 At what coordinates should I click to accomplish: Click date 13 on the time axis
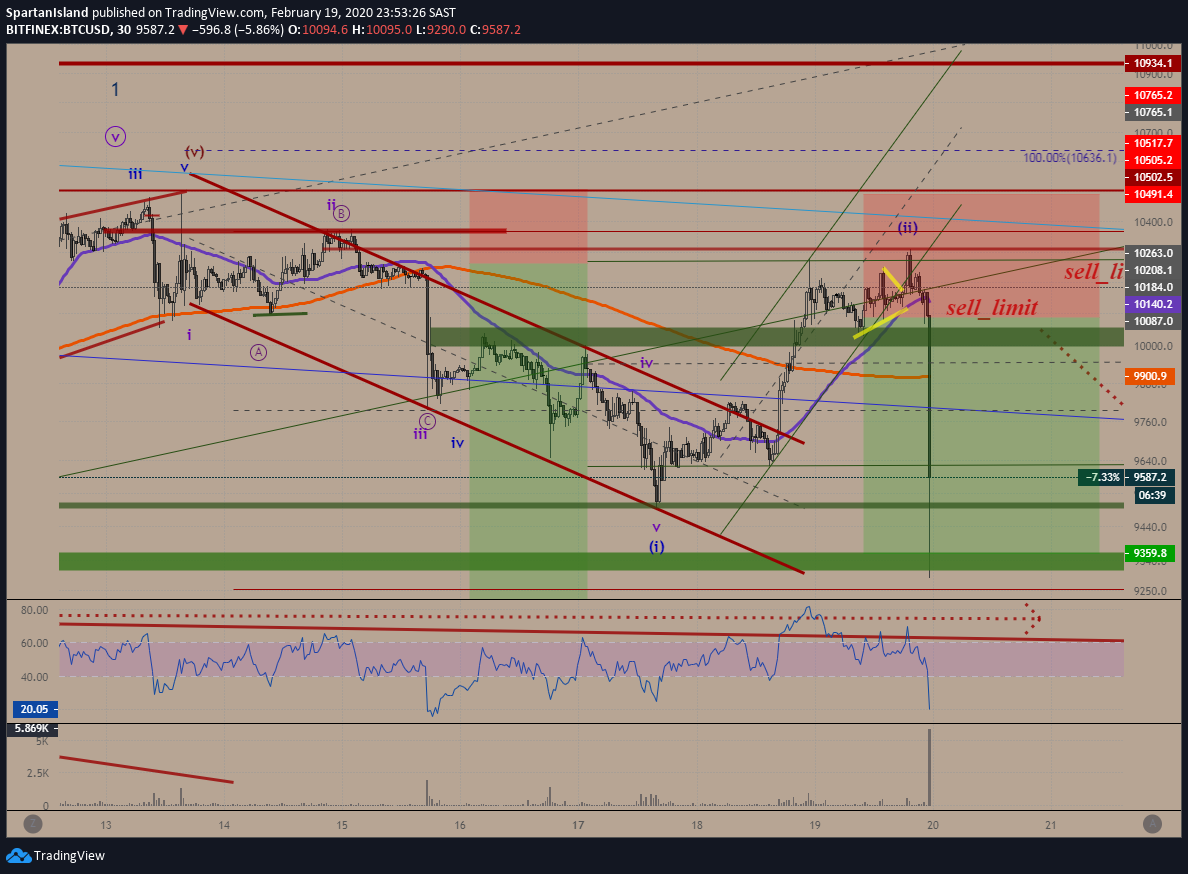tap(105, 826)
